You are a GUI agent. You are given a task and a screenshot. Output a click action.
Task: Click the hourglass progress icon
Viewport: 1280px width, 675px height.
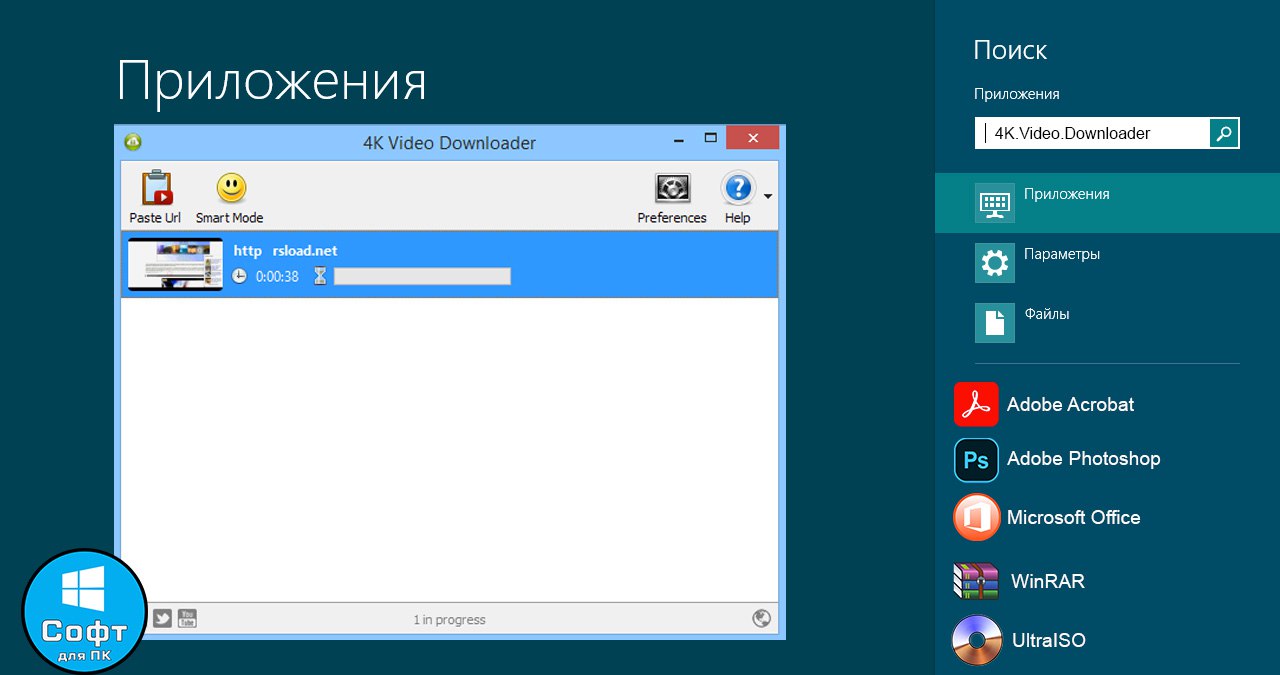pos(320,276)
